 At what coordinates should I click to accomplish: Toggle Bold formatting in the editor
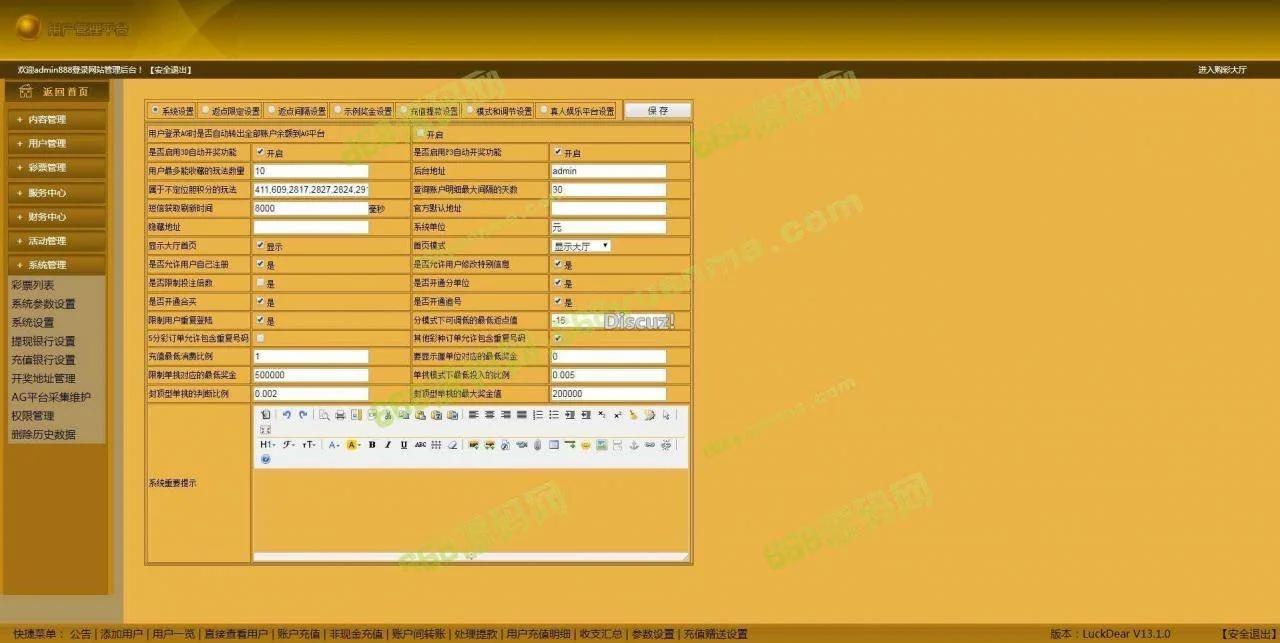(x=372, y=444)
